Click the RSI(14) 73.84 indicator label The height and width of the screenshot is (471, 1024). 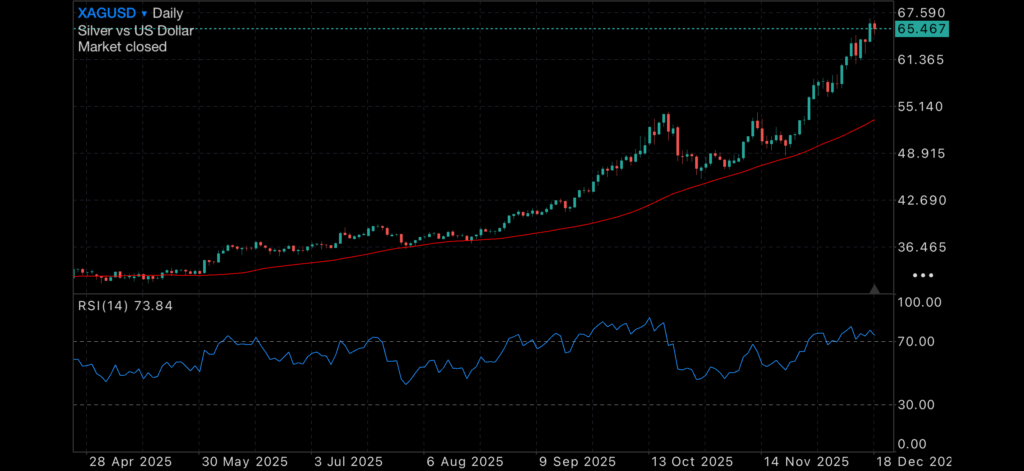pos(125,305)
